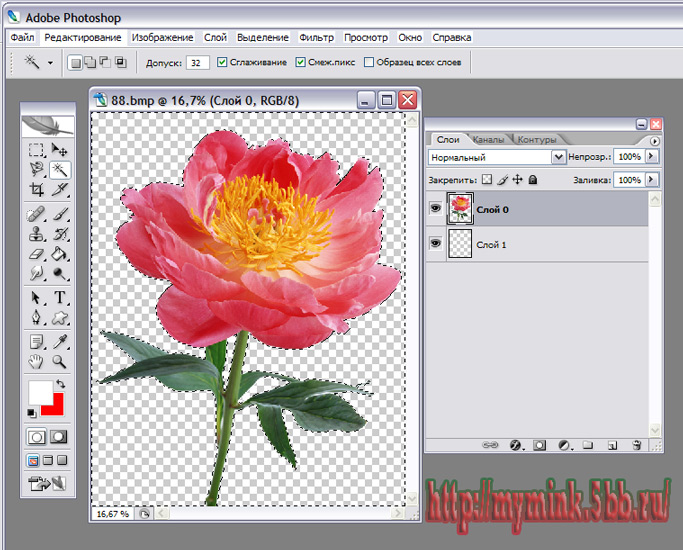
Task: Swap foreground and background colors
Action: [61, 384]
